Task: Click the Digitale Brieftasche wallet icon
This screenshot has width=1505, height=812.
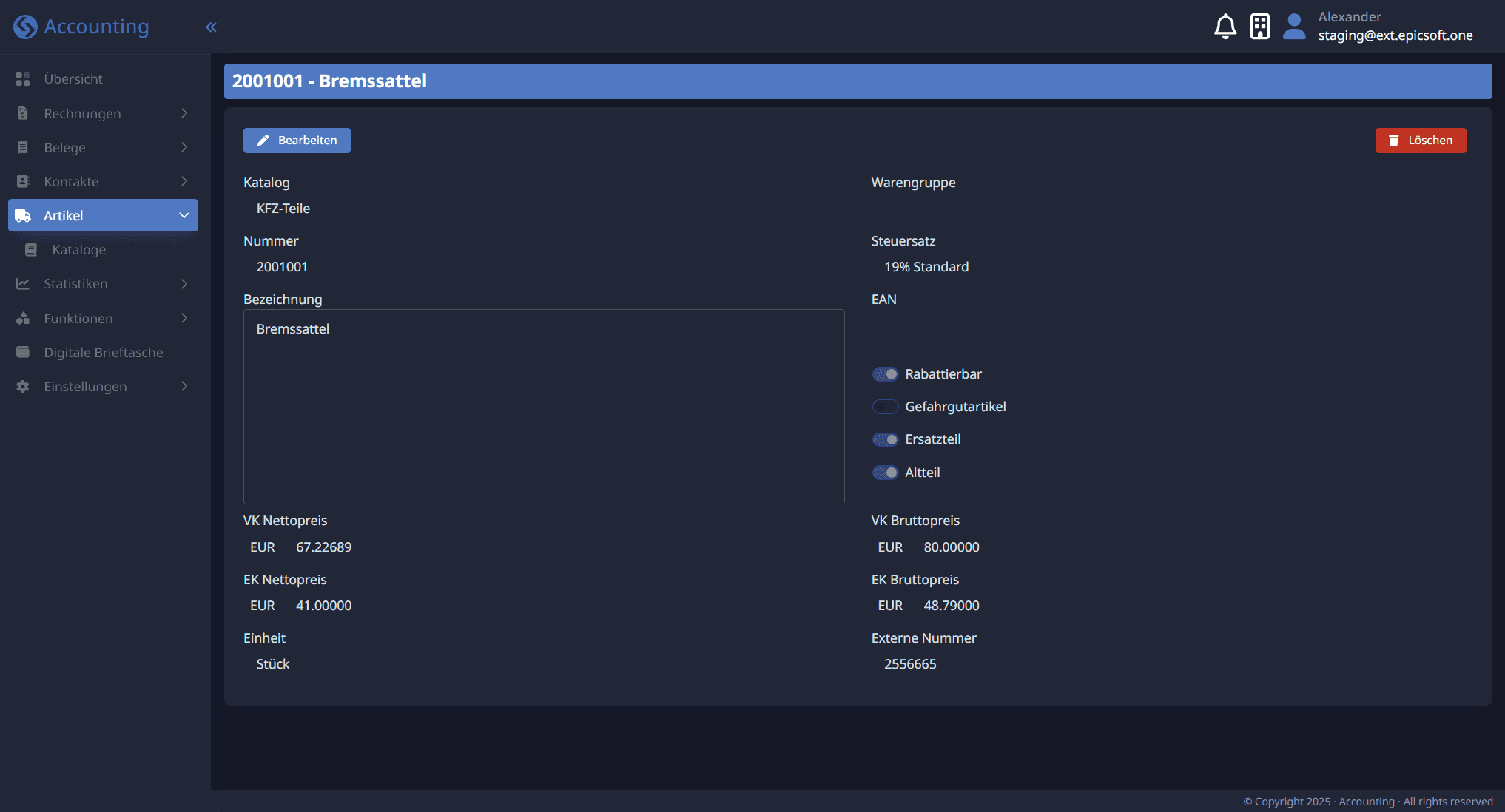Action: 23,352
